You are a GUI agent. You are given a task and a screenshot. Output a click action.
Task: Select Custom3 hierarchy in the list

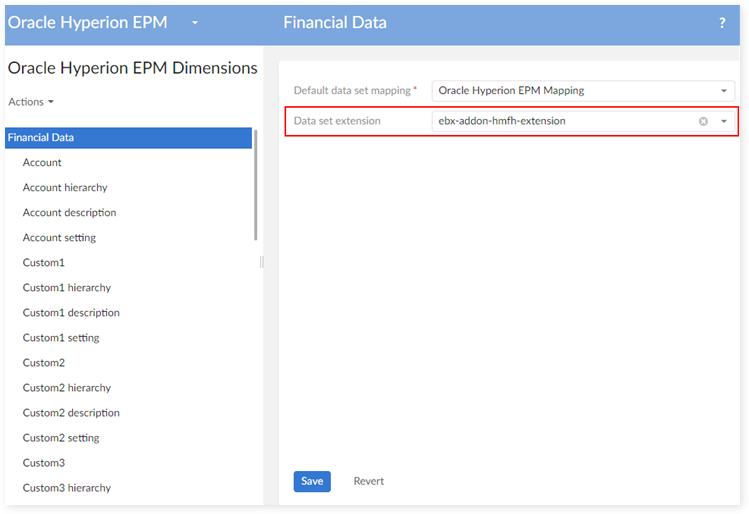point(66,488)
